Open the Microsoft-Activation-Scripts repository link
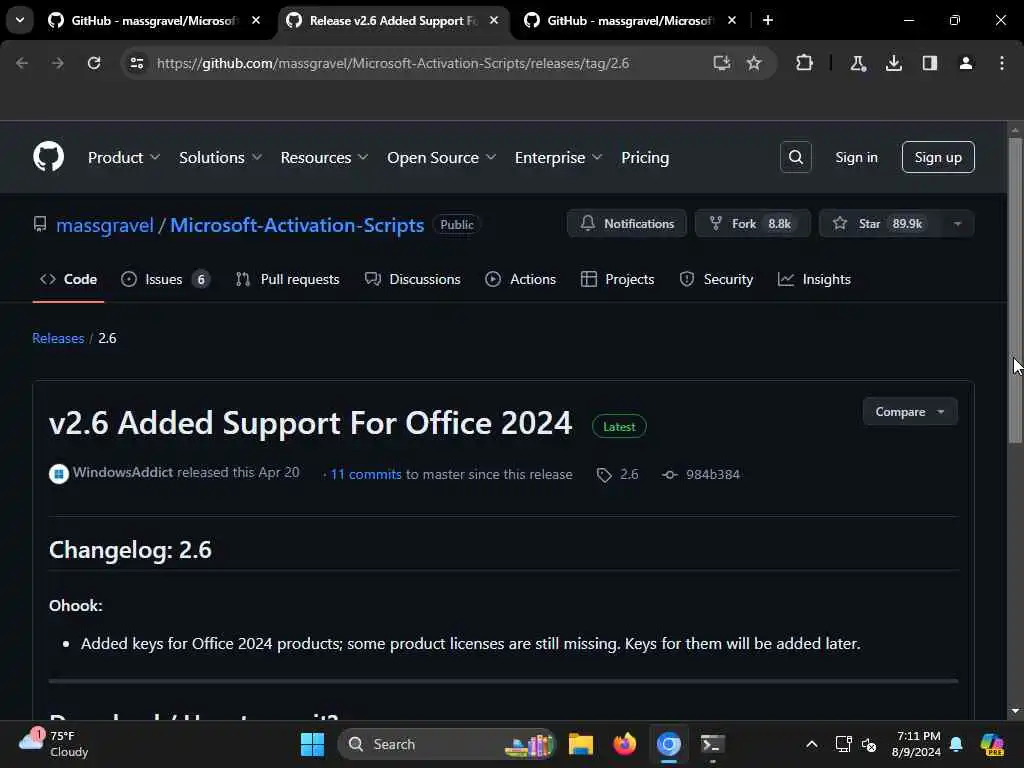This screenshot has width=1024, height=768. (297, 225)
